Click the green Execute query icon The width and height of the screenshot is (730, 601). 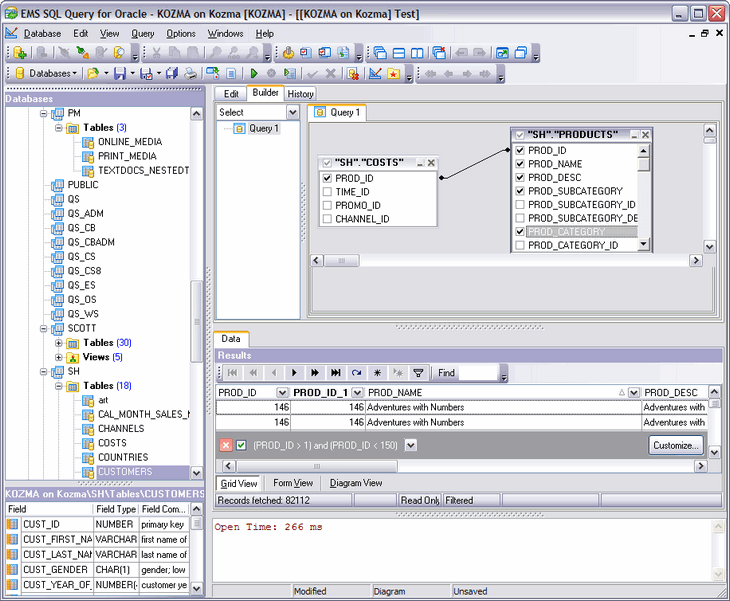click(x=254, y=74)
